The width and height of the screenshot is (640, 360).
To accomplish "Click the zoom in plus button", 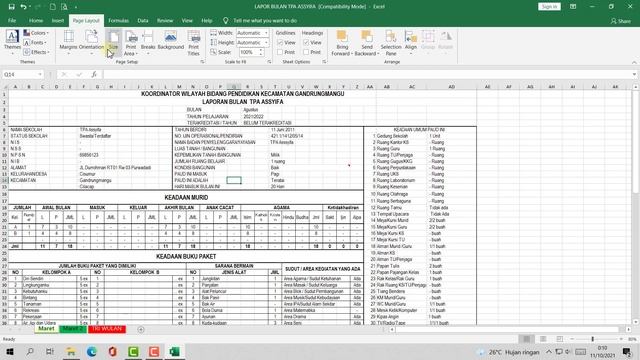I will pyautogui.click(x=621, y=339).
